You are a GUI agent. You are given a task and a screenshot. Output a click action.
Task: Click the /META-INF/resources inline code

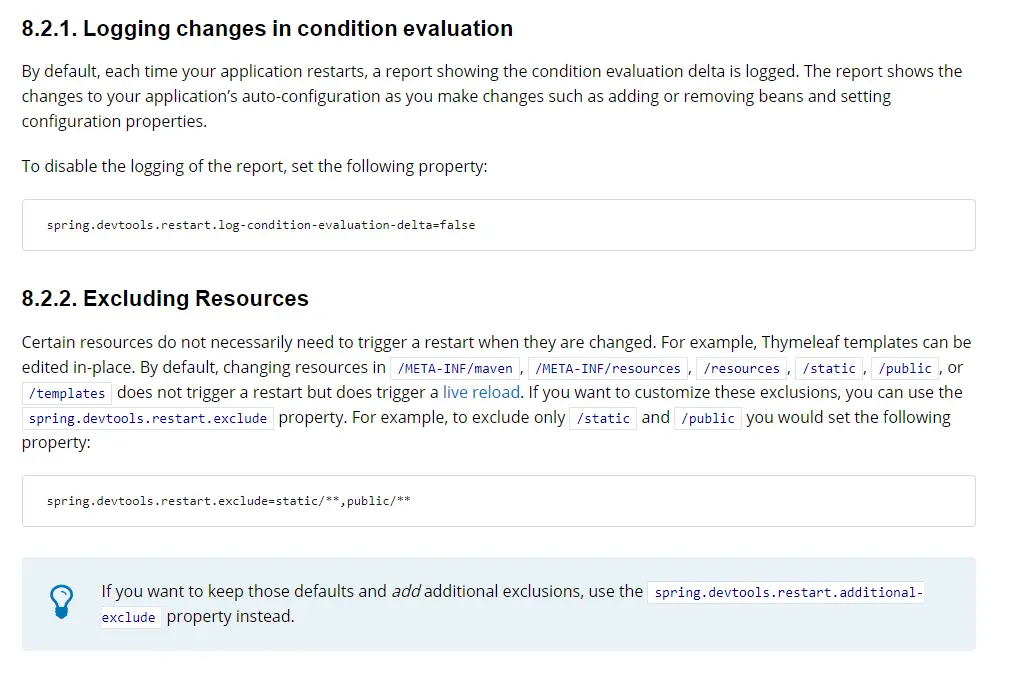coord(608,368)
